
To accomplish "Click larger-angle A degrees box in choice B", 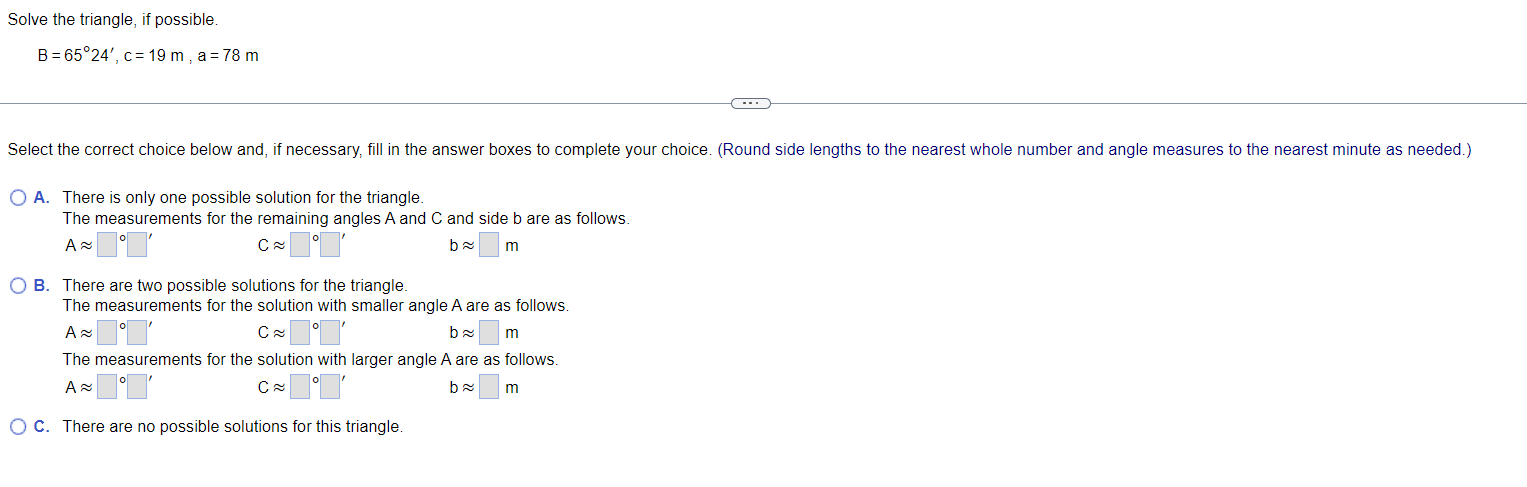I will pyautogui.click(x=108, y=387).
